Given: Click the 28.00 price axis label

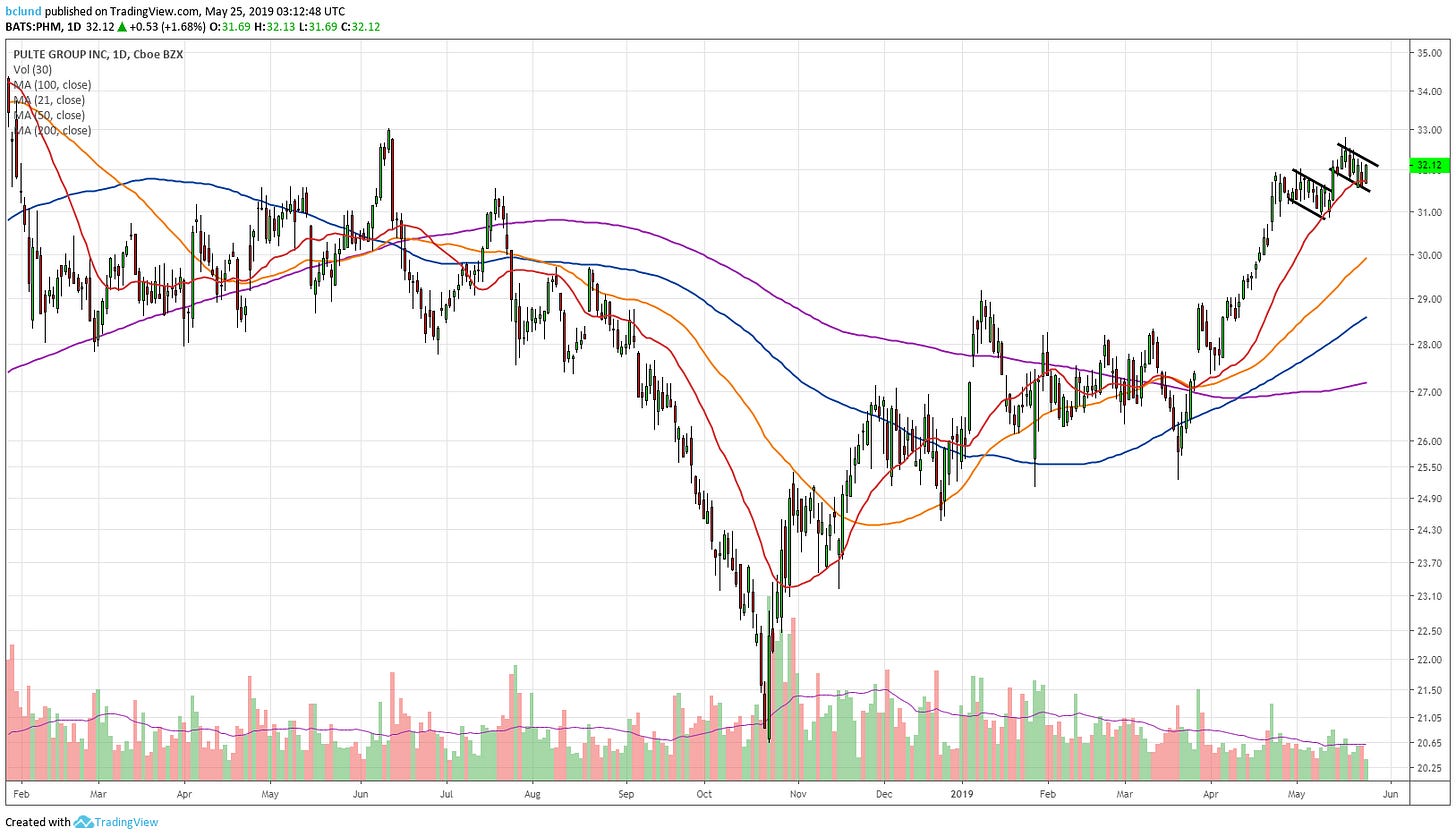Looking at the screenshot, I should click(1428, 345).
